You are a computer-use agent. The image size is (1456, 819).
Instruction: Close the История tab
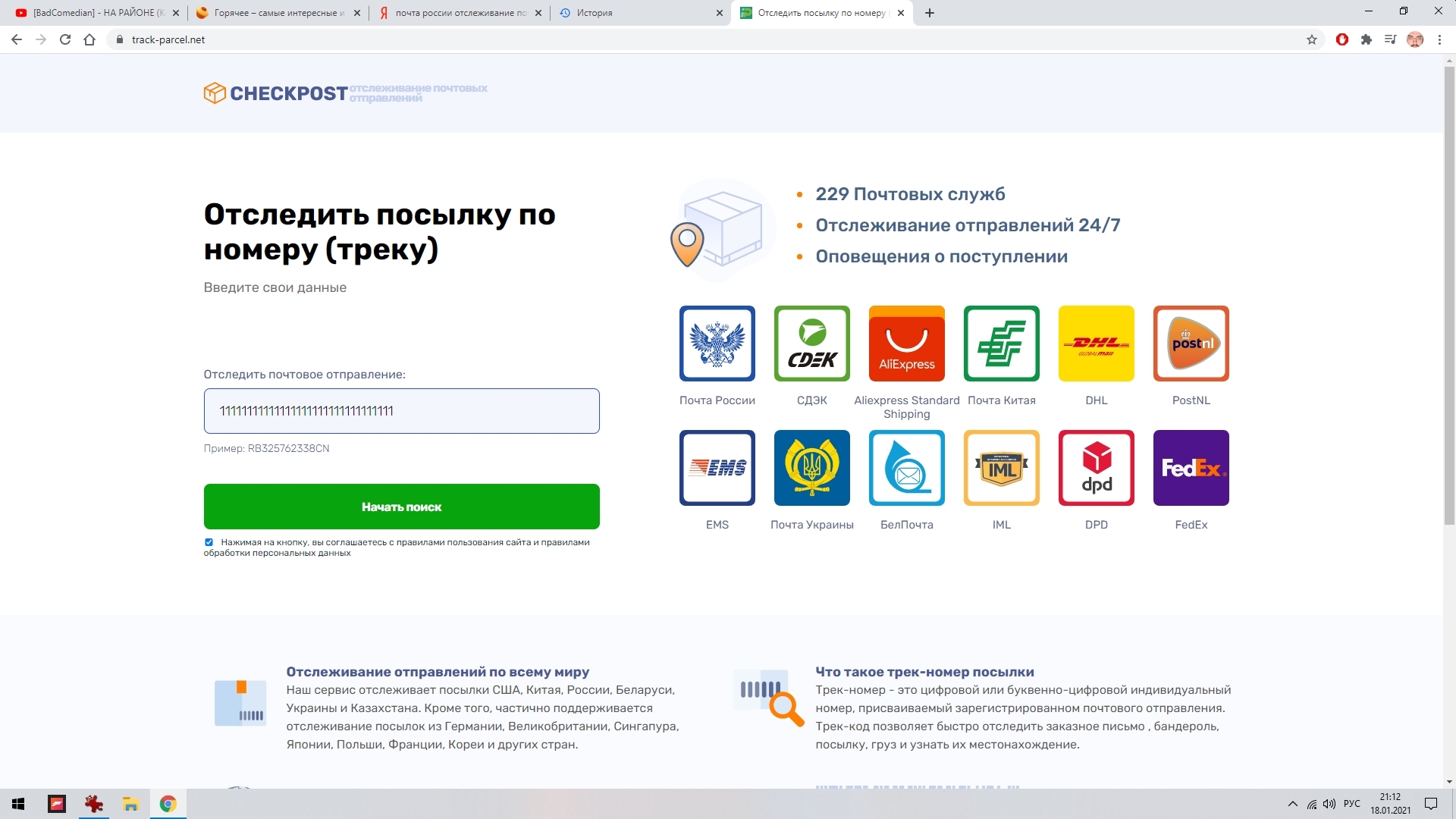[719, 13]
